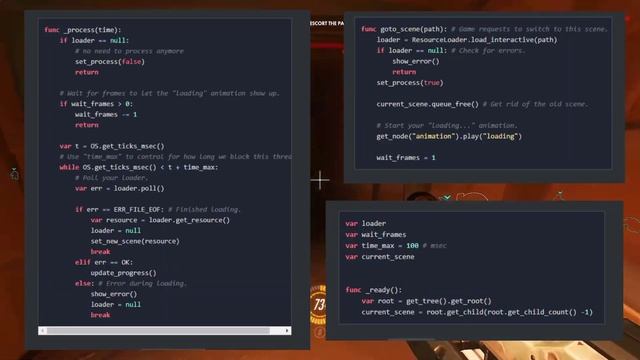The image size is (640, 360).
Task: Click the "set_process(false)" line
Action: [x=110, y=62]
